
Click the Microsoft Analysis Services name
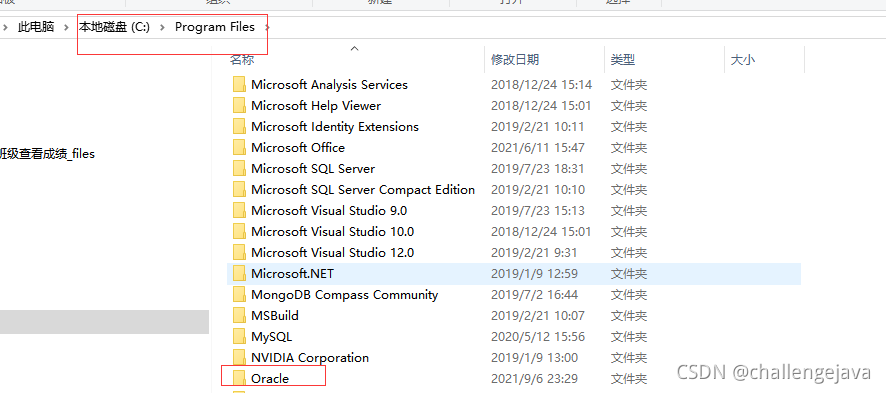point(329,85)
